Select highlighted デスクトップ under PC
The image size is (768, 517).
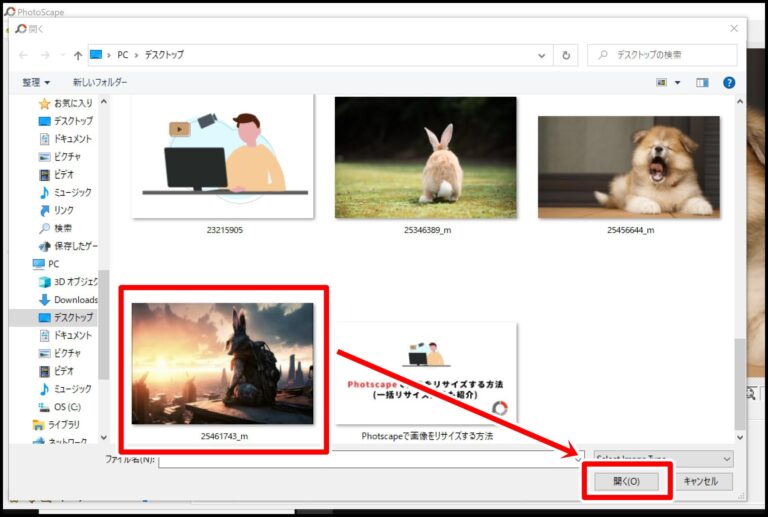(66, 317)
